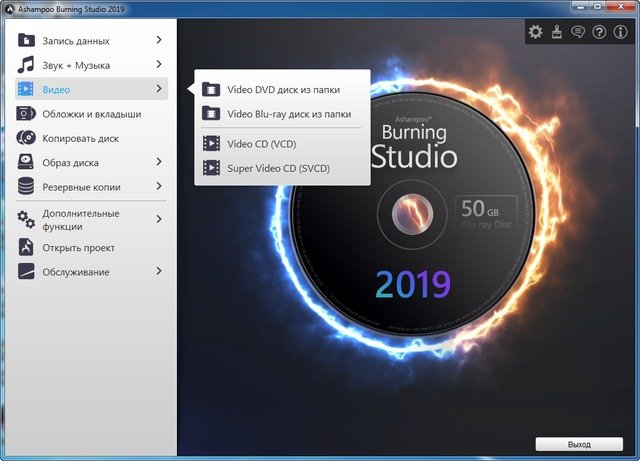
Task: Click the folder icon for Video DVD диск из папки
Action: 211,89
